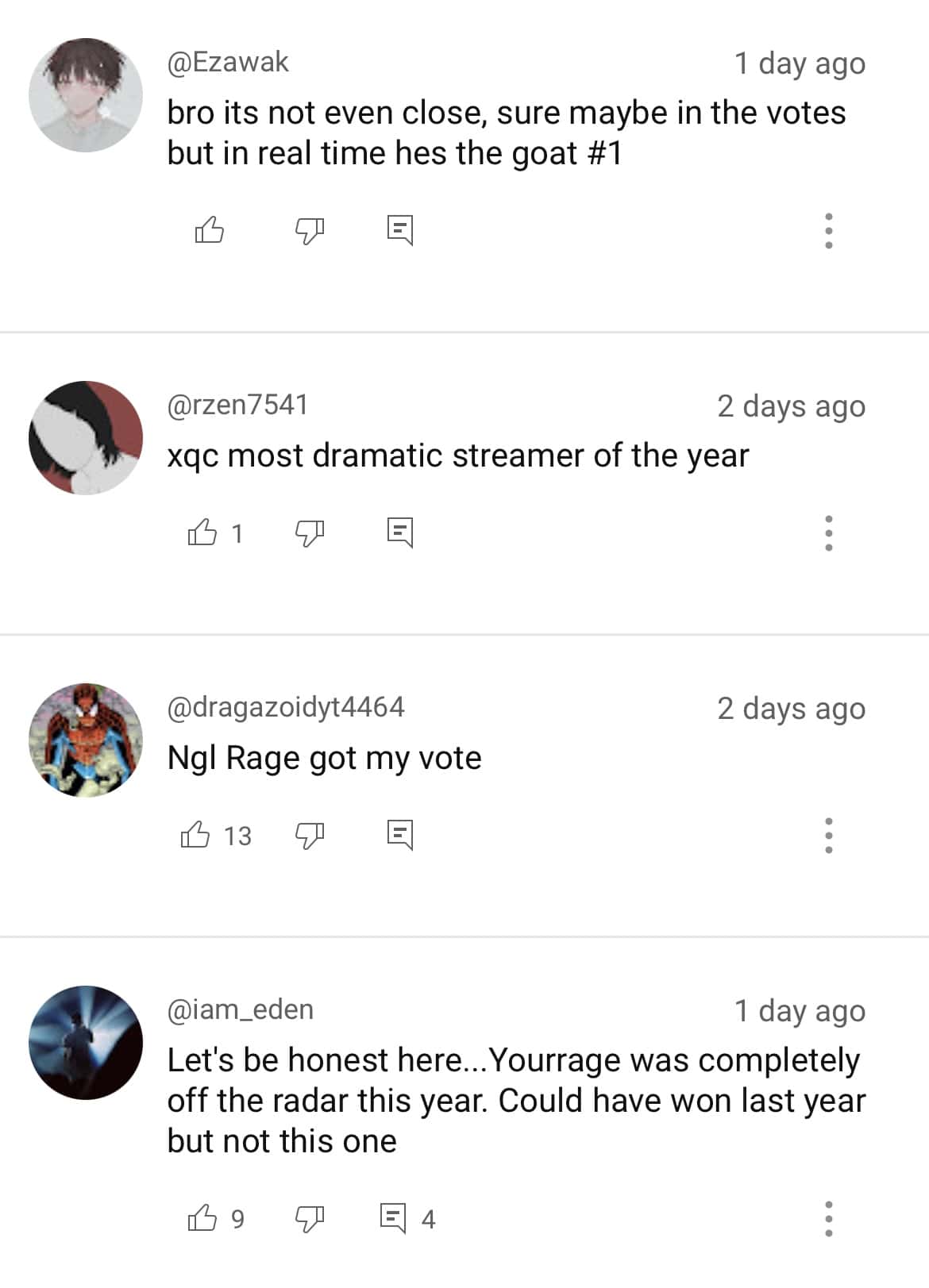Open the reply icon on @rzen7541's comment
Viewport: 929px width, 1288px height.
(x=402, y=533)
